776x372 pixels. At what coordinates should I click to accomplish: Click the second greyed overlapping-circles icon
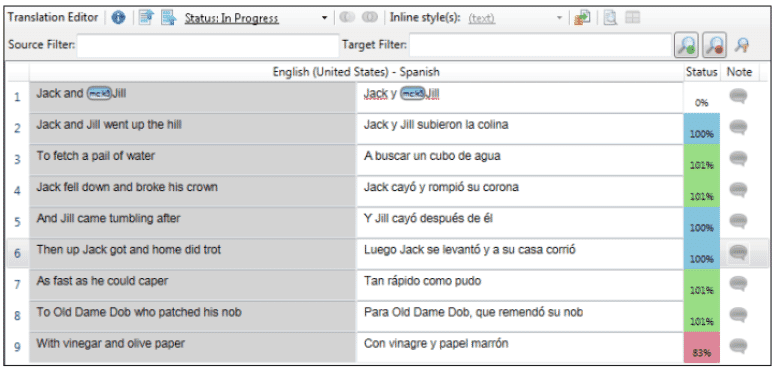(x=370, y=18)
